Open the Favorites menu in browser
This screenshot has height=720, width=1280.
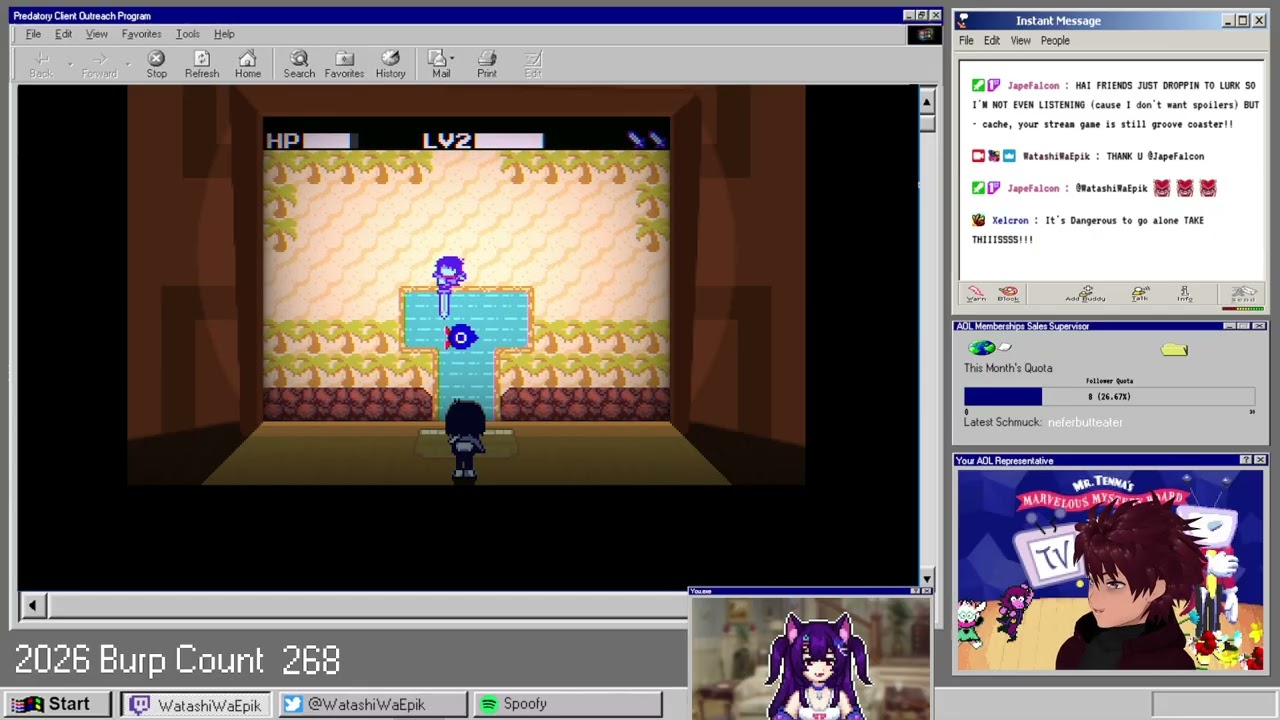click(x=141, y=34)
